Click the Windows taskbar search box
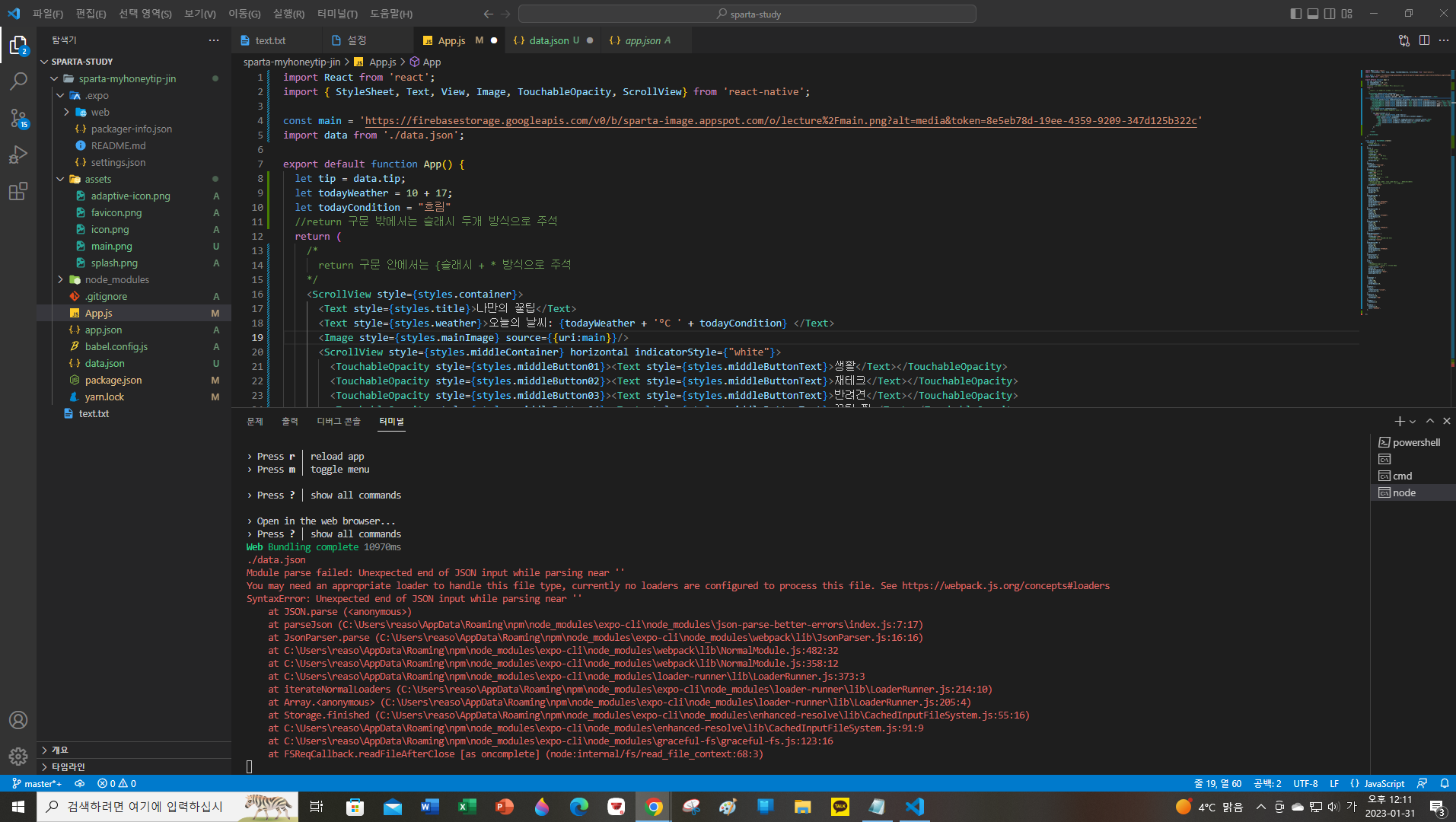The image size is (1456, 822). [167, 807]
